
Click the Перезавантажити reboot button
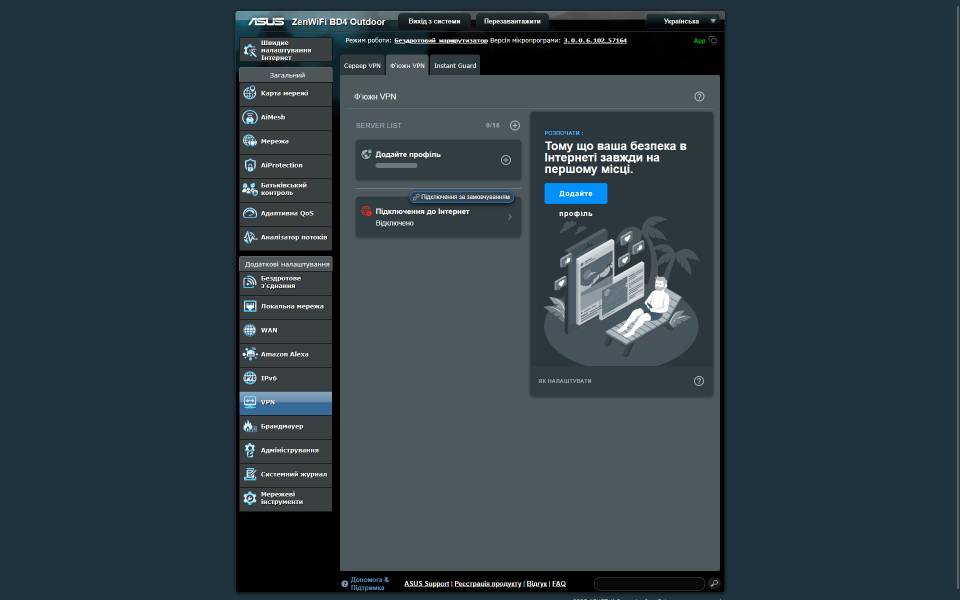[512, 21]
